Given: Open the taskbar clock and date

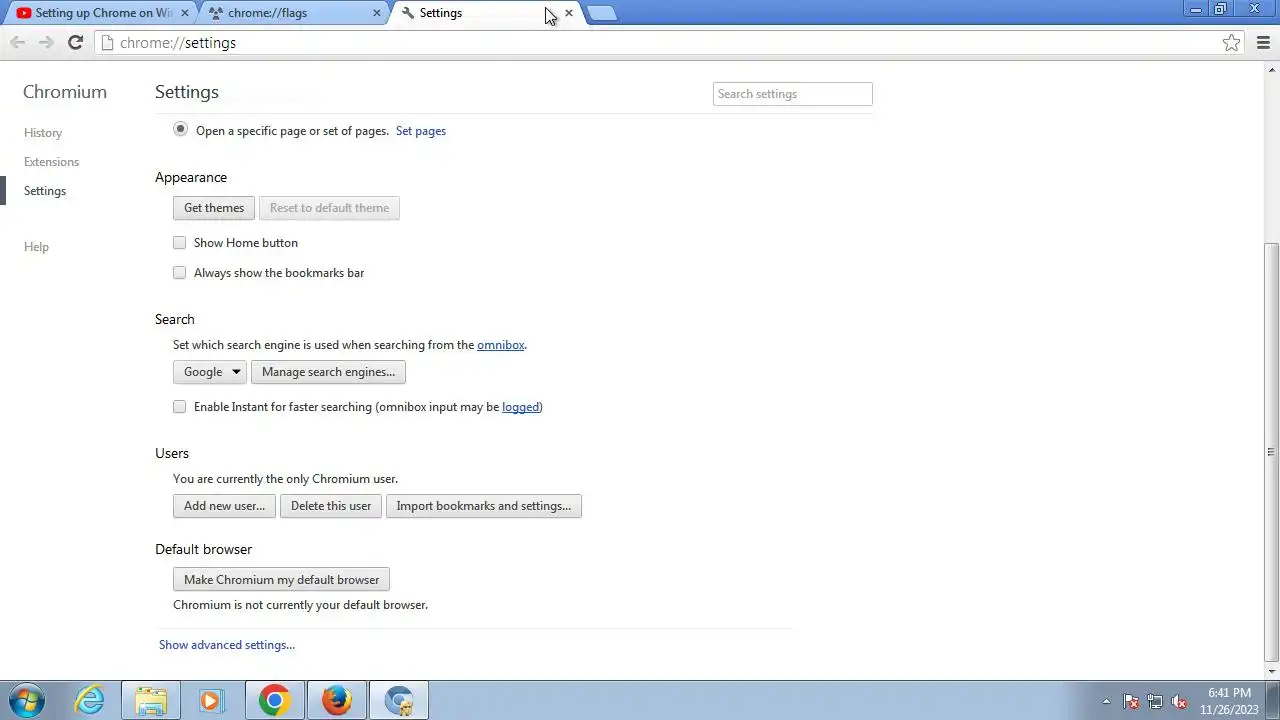Looking at the screenshot, I should [x=1229, y=701].
